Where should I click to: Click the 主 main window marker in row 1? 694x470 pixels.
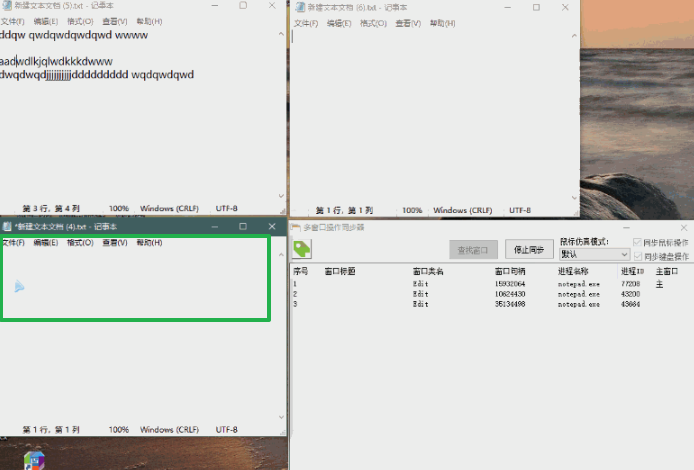point(659,284)
